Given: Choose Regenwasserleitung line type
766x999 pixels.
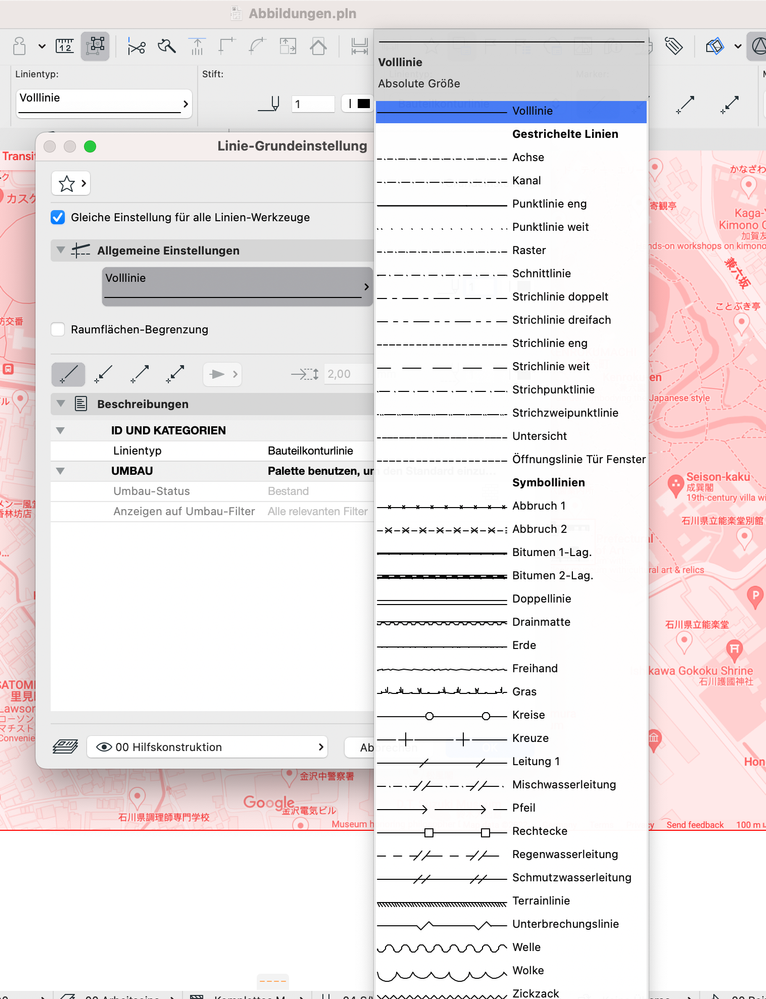Looking at the screenshot, I should coord(511,854).
